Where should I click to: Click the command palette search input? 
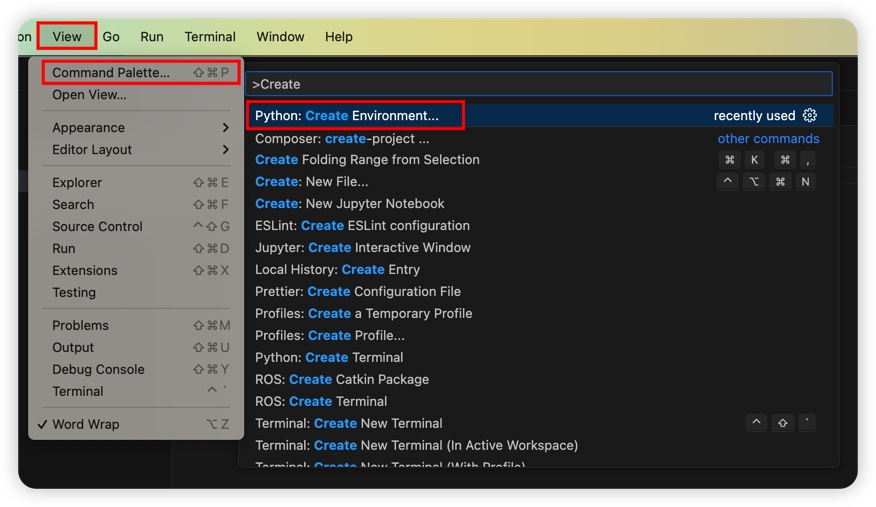(x=539, y=84)
